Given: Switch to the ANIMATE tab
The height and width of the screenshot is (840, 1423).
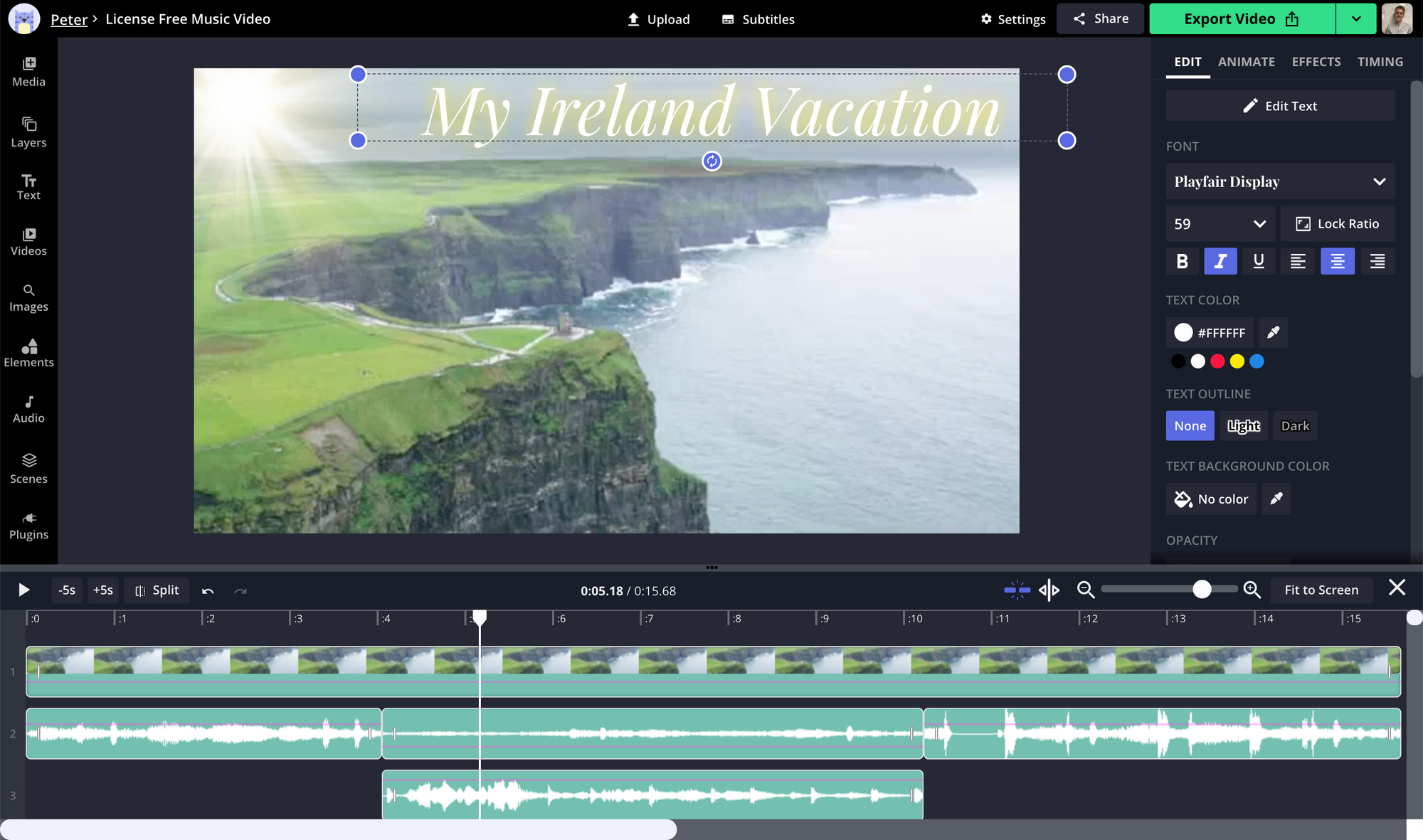Looking at the screenshot, I should 1246,62.
